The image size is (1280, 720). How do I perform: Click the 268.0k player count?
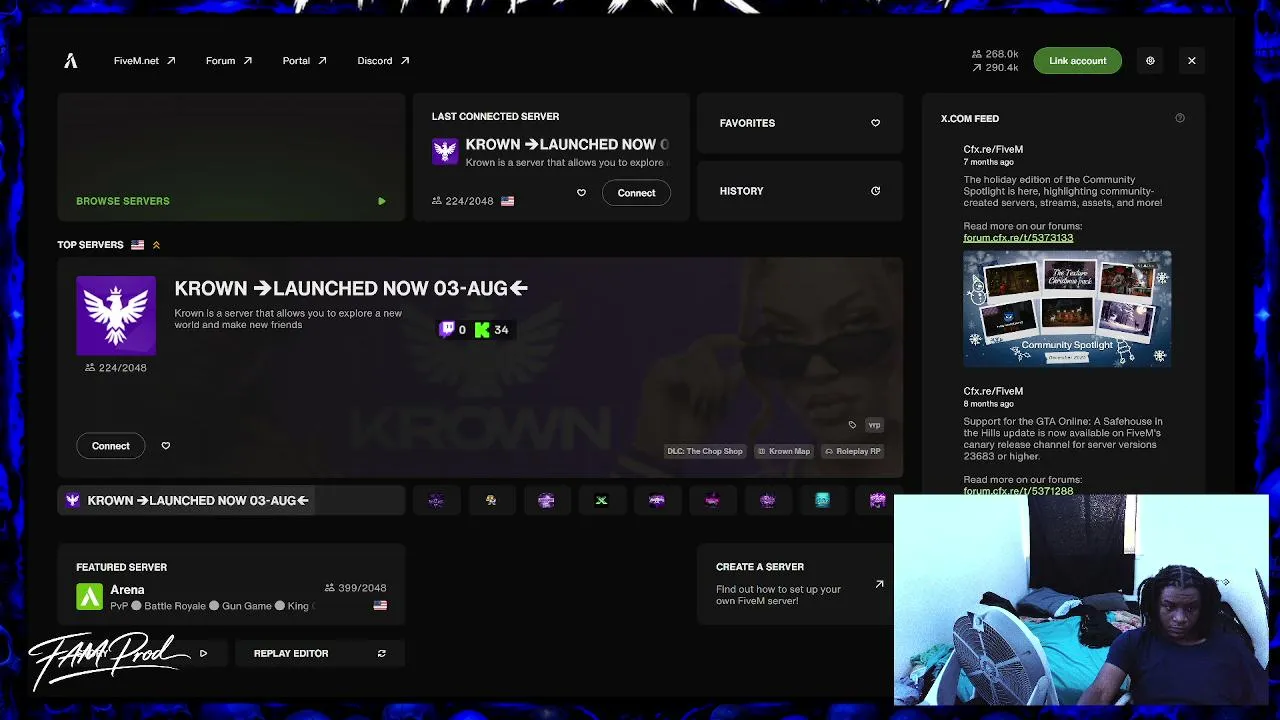tap(995, 54)
